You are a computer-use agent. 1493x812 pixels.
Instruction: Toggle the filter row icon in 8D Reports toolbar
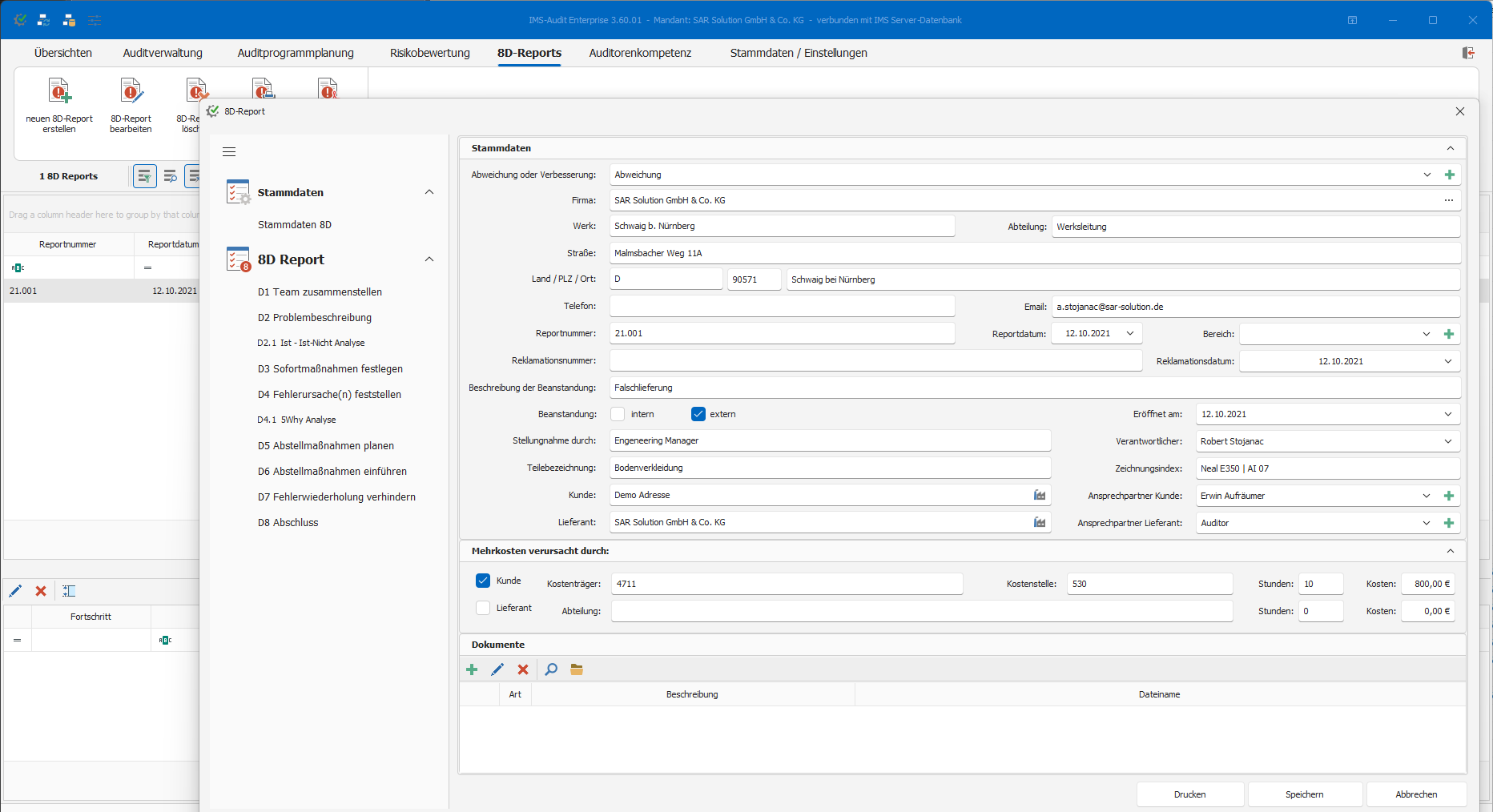click(x=145, y=176)
